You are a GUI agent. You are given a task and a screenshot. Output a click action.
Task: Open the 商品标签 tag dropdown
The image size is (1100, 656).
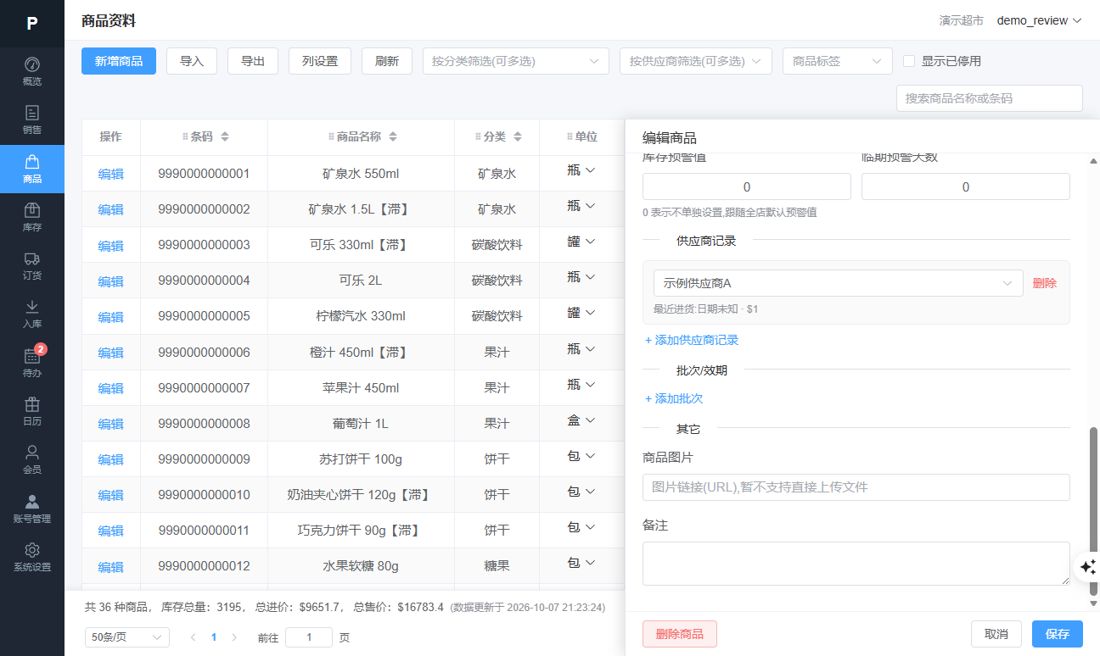pos(837,61)
